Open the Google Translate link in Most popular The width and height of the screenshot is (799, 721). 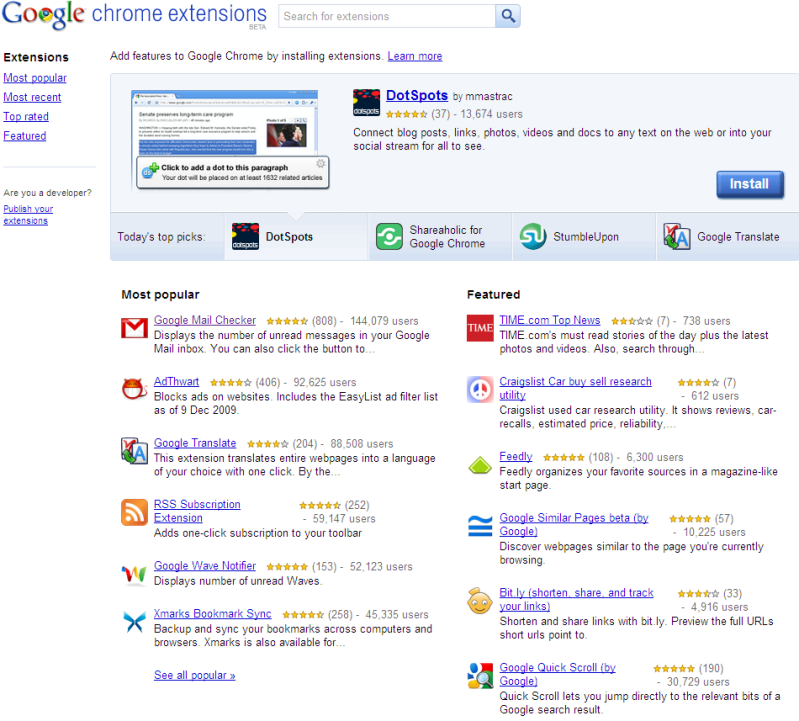[x=195, y=443]
